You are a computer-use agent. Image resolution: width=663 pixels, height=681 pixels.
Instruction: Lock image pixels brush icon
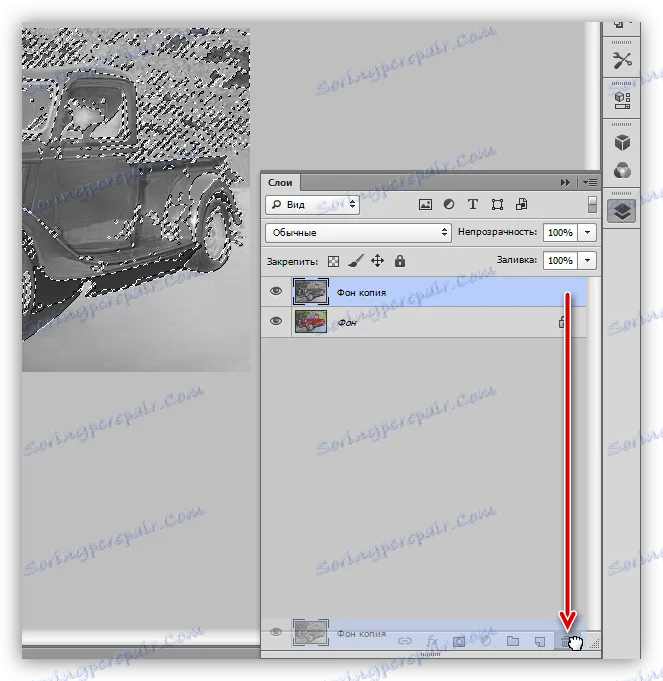tap(356, 261)
